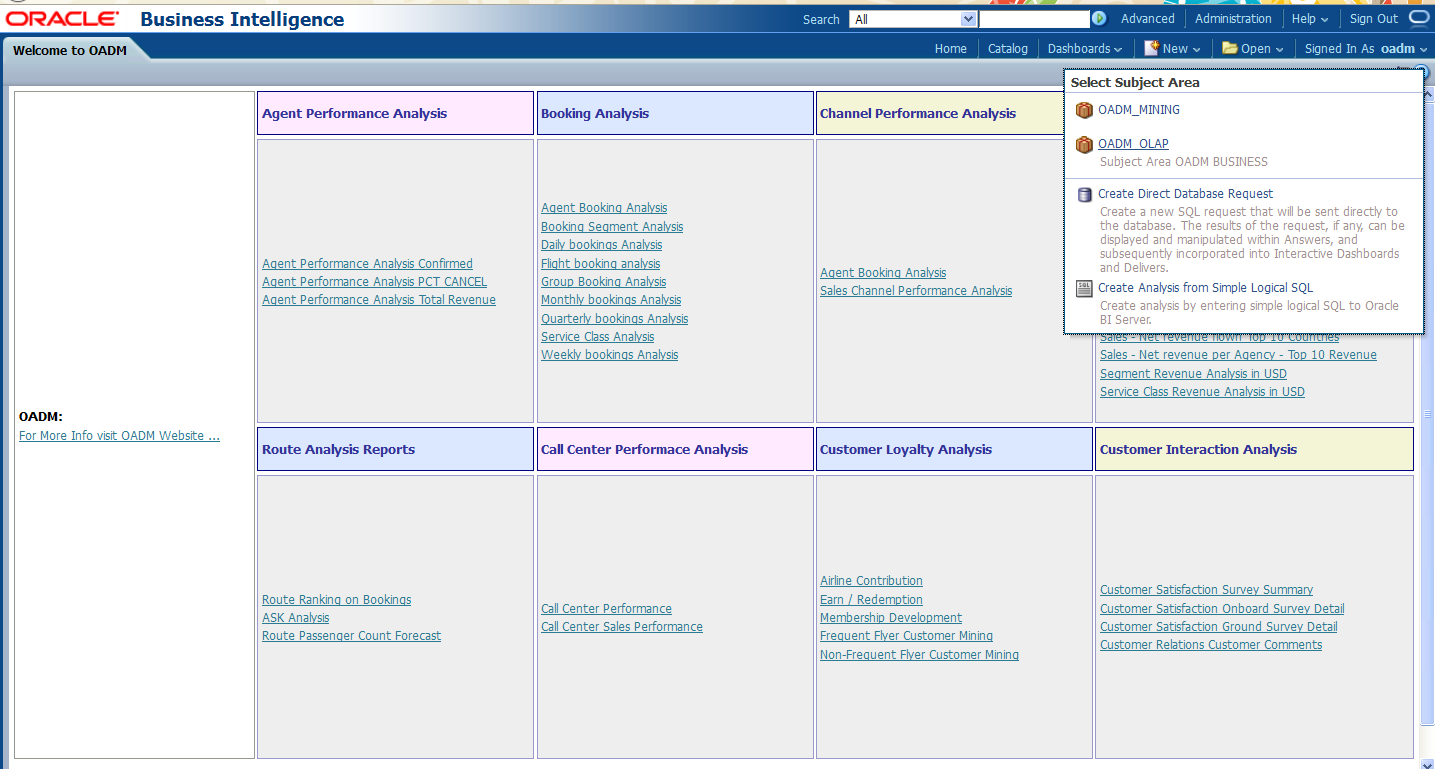Click the Oracle logo in the header

click(62, 19)
